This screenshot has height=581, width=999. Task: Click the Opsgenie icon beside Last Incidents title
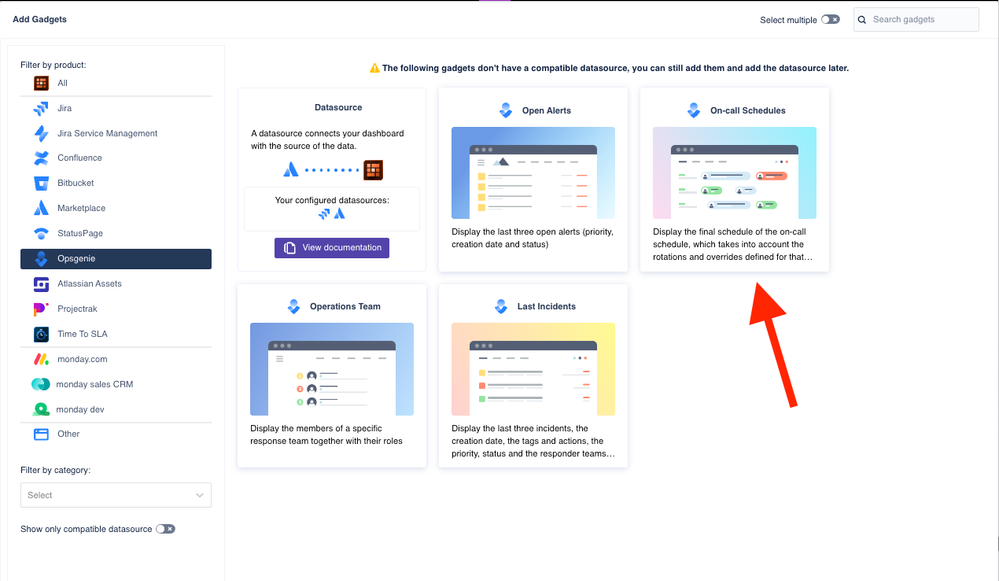(501, 306)
